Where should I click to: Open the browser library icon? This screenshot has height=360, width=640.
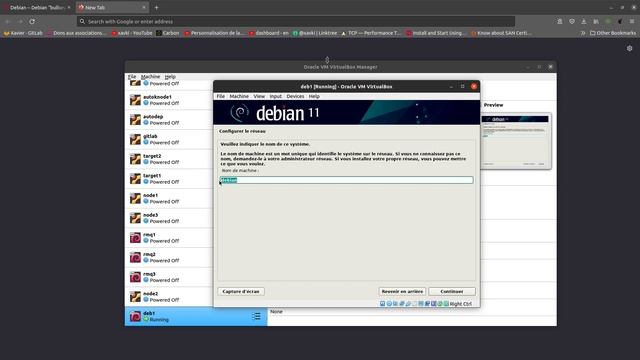click(596, 21)
